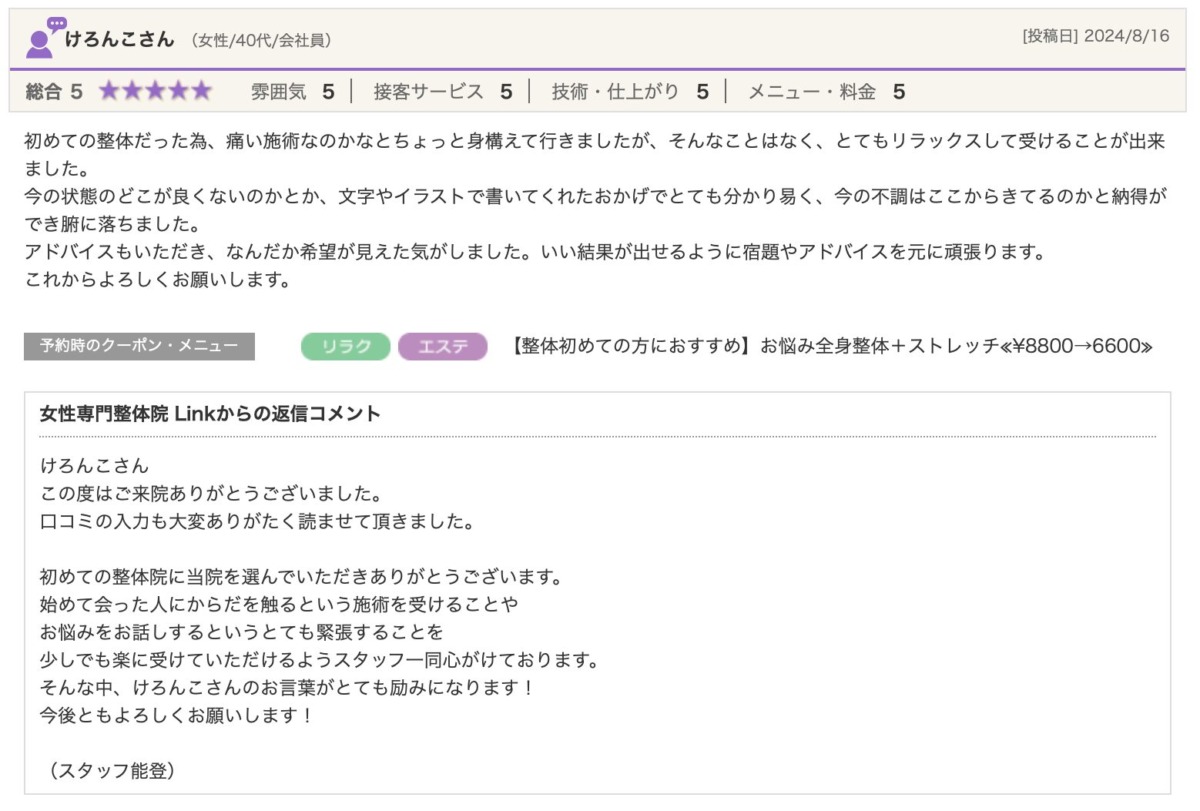The height and width of the screenshot is (811, 1200).
Task: Click the review body's first line of text
Action: (x=594, y=141)
